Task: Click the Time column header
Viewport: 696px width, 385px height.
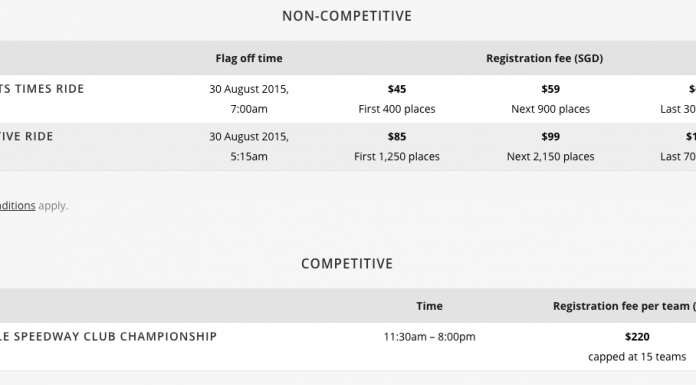Action: 429,306
